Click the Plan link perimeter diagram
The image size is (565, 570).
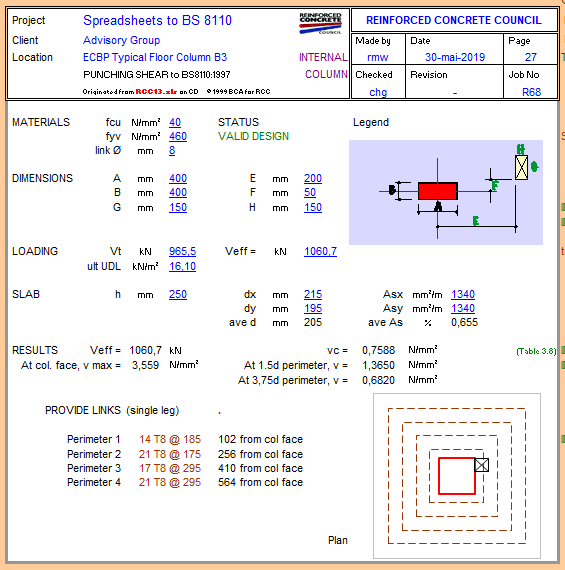(x=457, y=476)
